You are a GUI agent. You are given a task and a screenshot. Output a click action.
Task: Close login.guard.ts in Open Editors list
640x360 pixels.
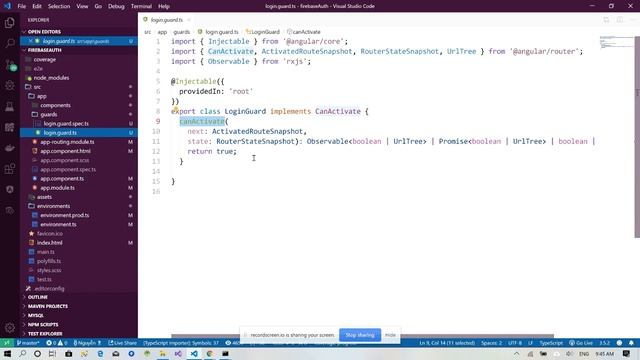click(30, 41)
